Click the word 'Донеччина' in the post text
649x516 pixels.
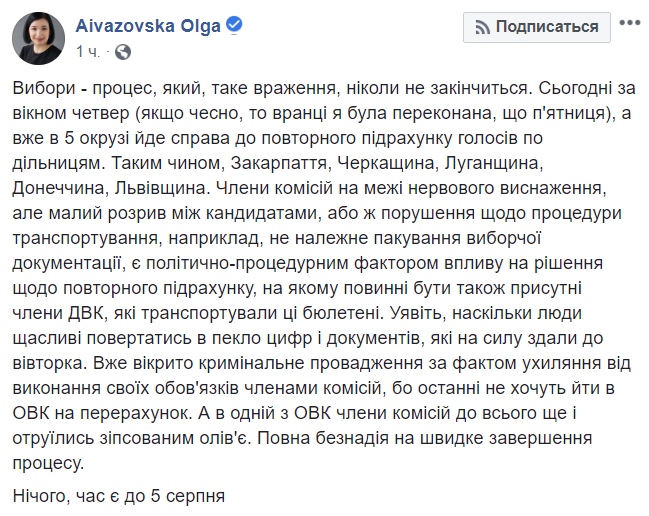pos(58,188)
